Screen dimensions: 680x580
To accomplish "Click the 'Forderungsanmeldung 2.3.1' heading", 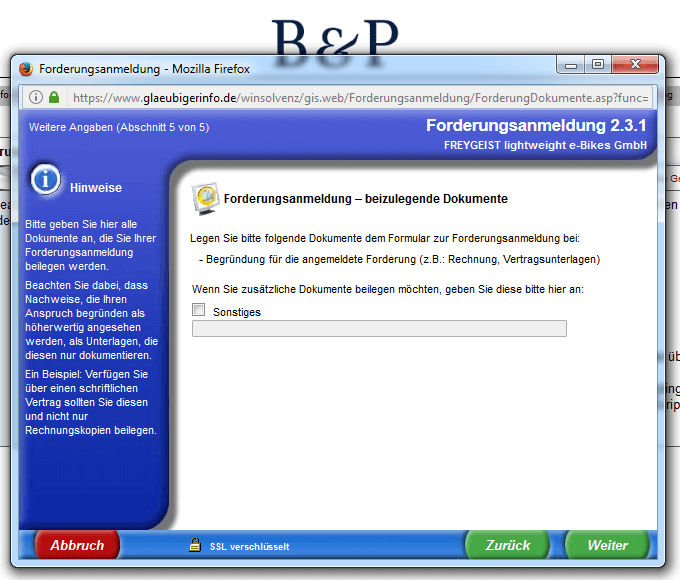I will pyautogui.click(x=536, y=125).
